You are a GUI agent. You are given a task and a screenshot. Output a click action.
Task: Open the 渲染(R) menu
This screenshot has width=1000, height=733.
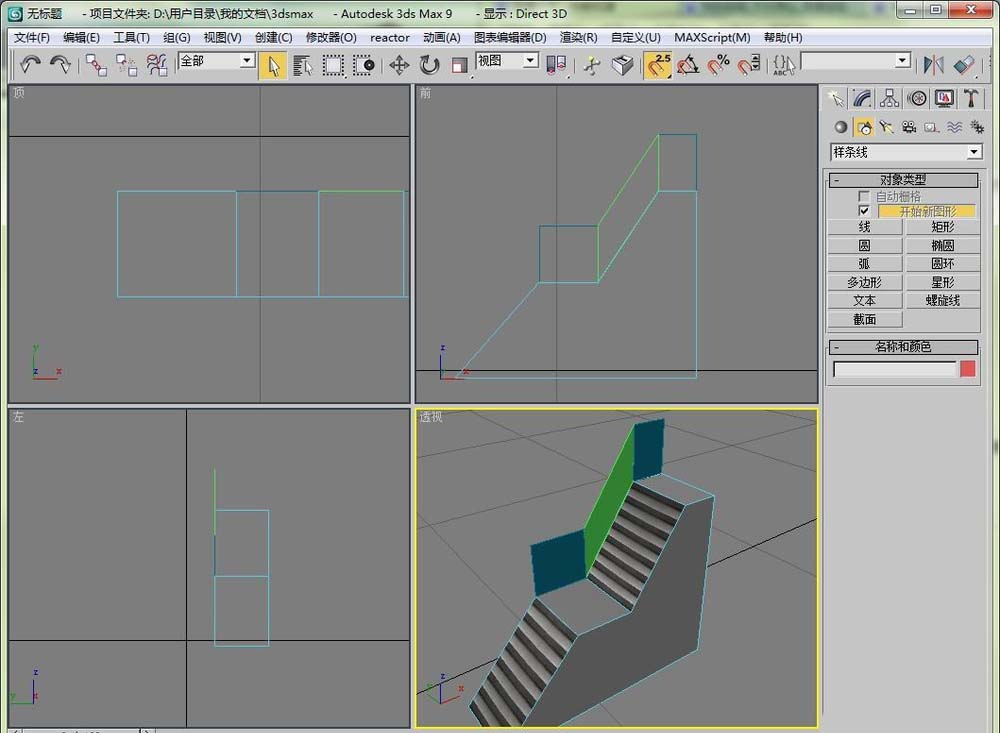(578, 38)
